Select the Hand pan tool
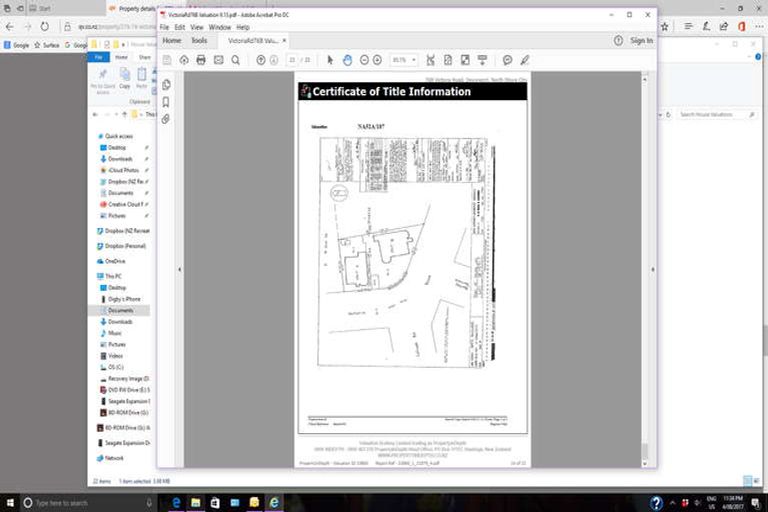 tap(347, 60)
